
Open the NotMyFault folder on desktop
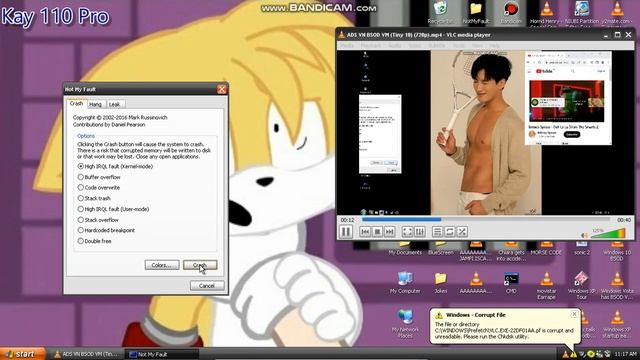pyautogui.click(x=476, y=13)
